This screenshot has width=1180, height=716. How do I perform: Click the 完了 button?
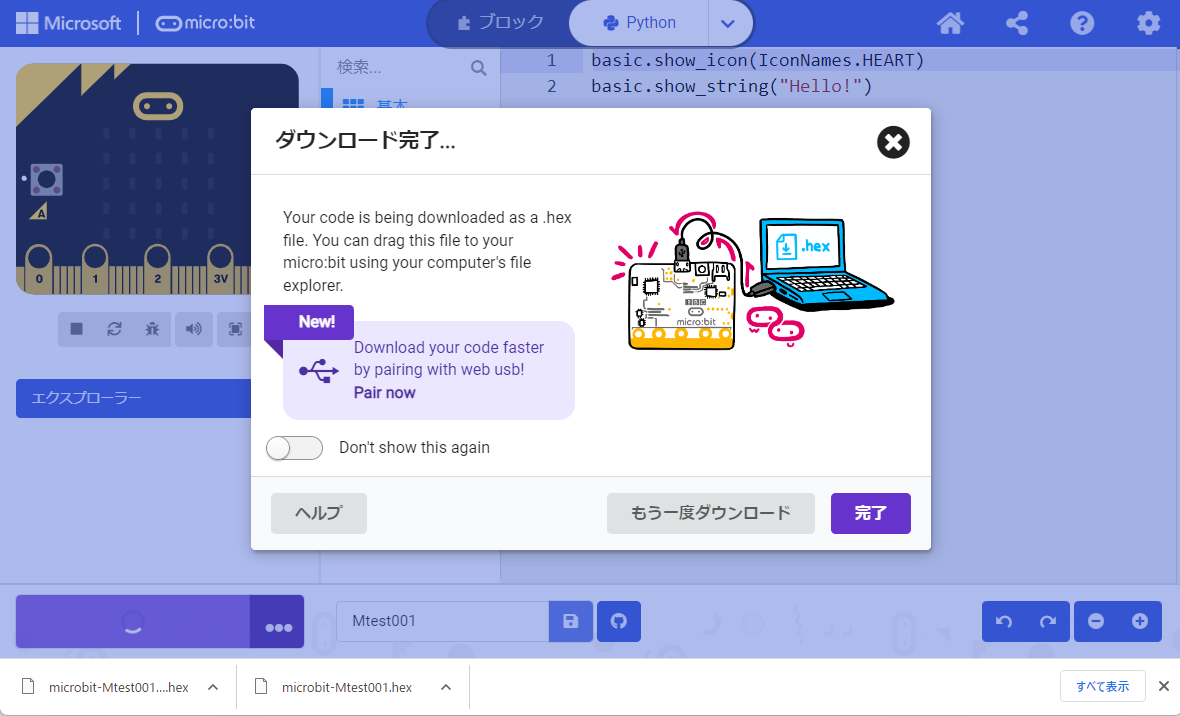871,513
